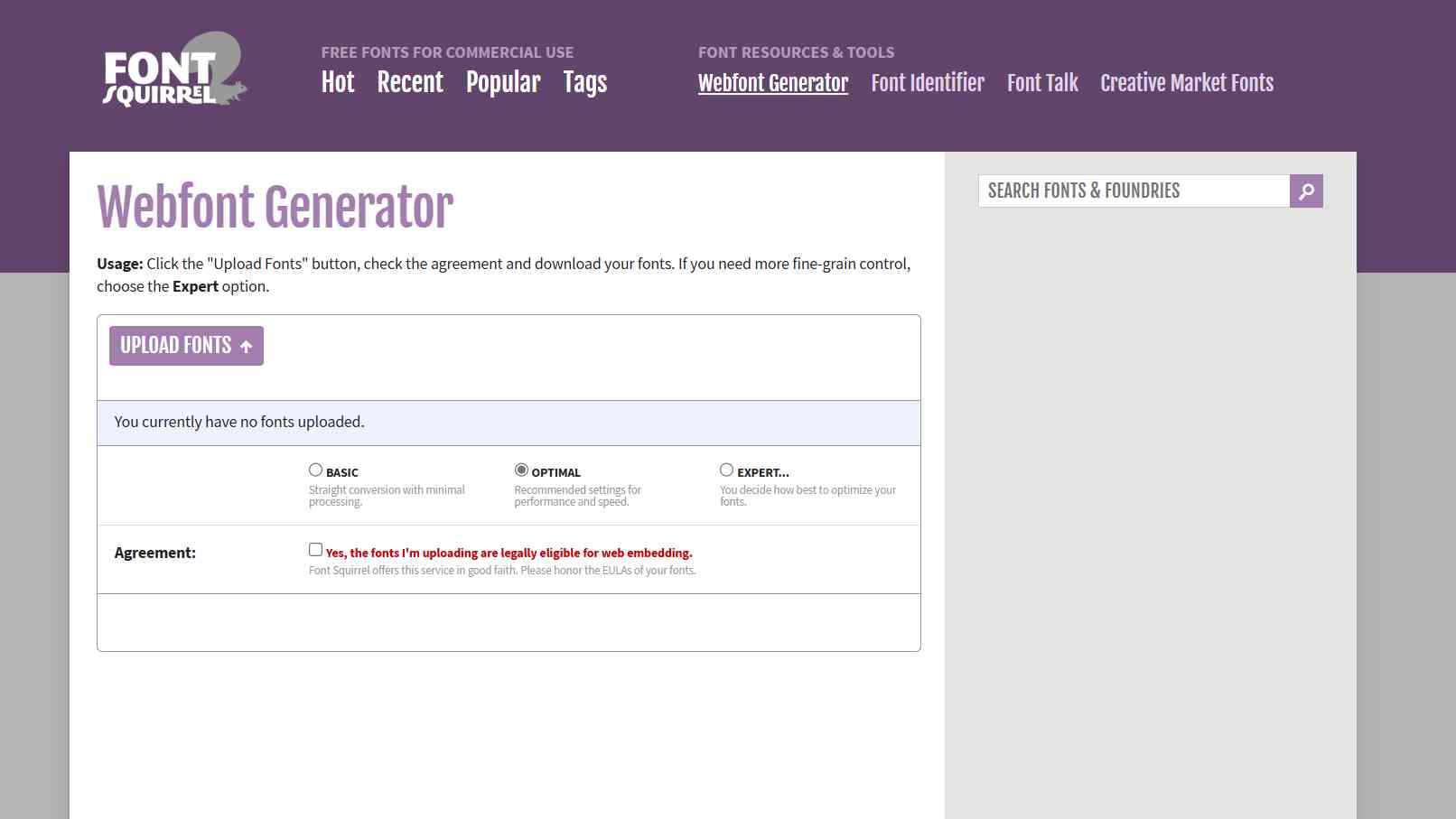Screen dimensions: 1456x819
Task: Open the Font Identifier tool
Action: (x=928, y=83)
